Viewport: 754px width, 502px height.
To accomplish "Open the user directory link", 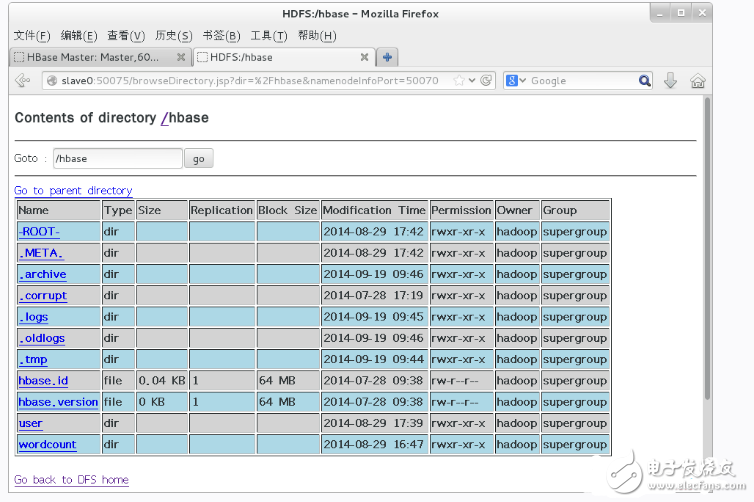I will 30,423.
